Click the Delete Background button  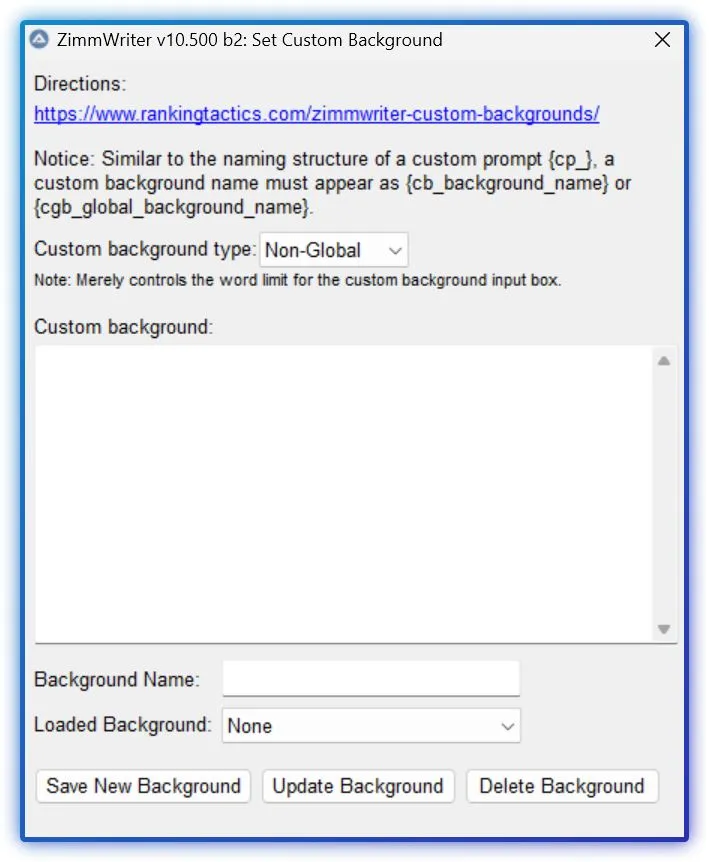click(562, 786)
